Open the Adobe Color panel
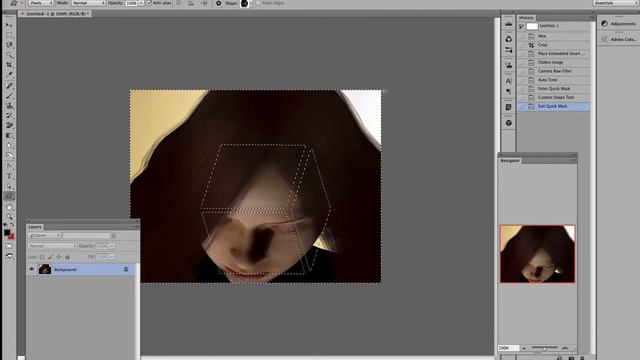 click(x=619, y=39)
